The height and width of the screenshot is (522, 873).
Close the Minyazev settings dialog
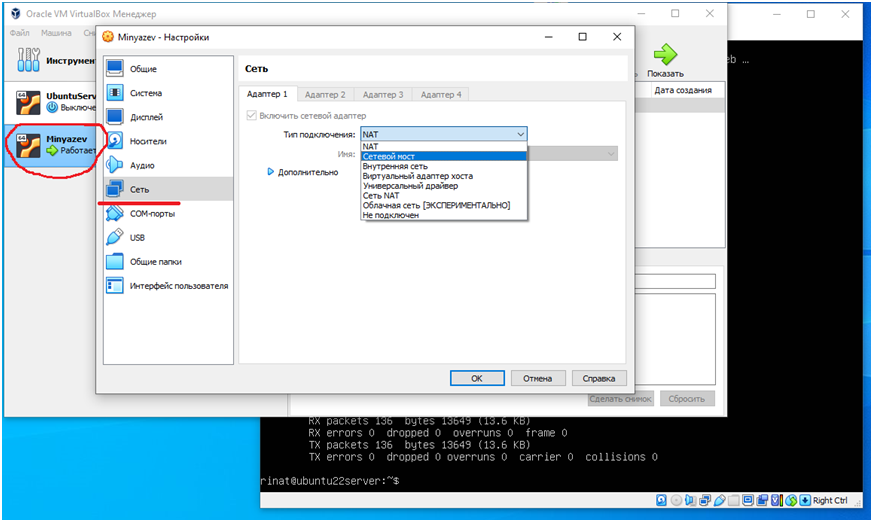(x=617, y=37)
